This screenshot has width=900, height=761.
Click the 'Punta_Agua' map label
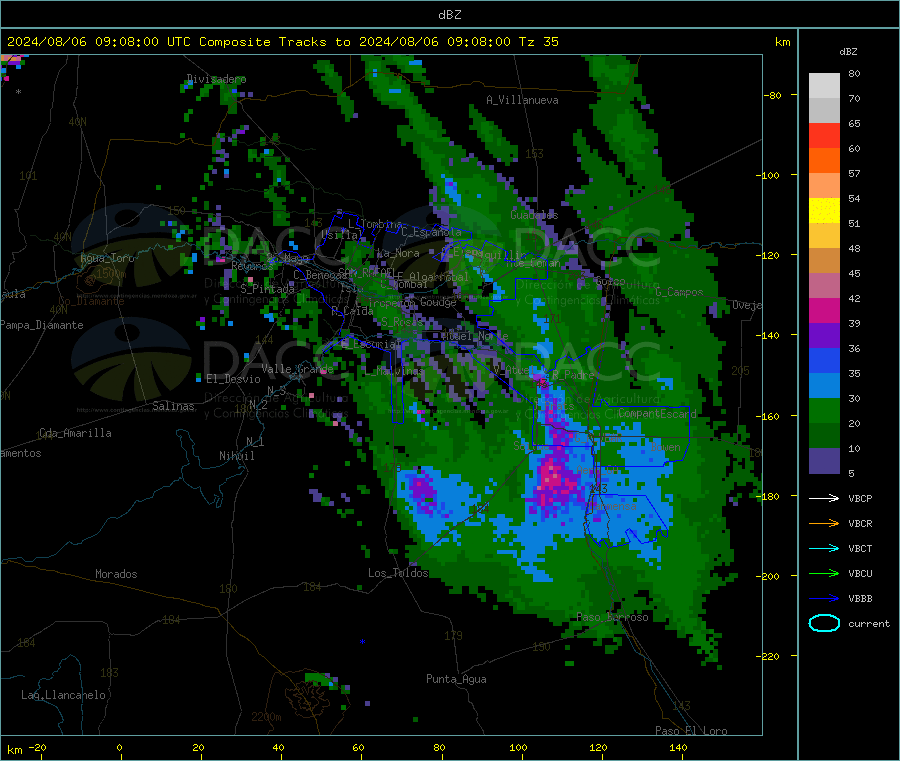pyautogui.click(x=456, y=679)
